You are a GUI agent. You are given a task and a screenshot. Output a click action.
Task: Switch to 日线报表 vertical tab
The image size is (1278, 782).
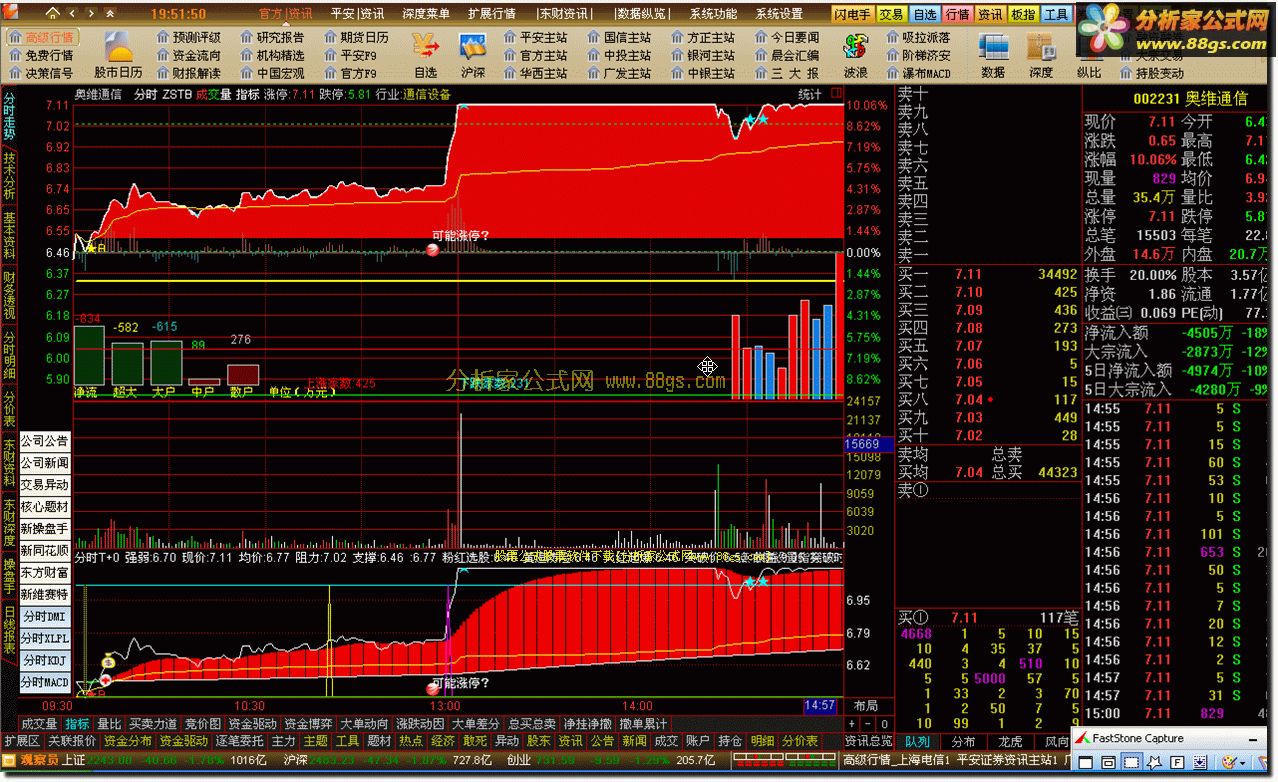[x=9, y=631]
